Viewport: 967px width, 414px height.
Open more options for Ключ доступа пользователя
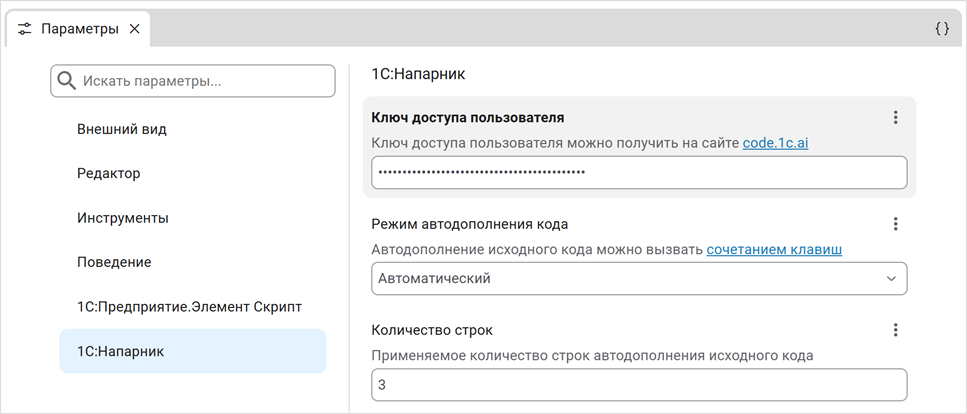[x=896, y=117]
